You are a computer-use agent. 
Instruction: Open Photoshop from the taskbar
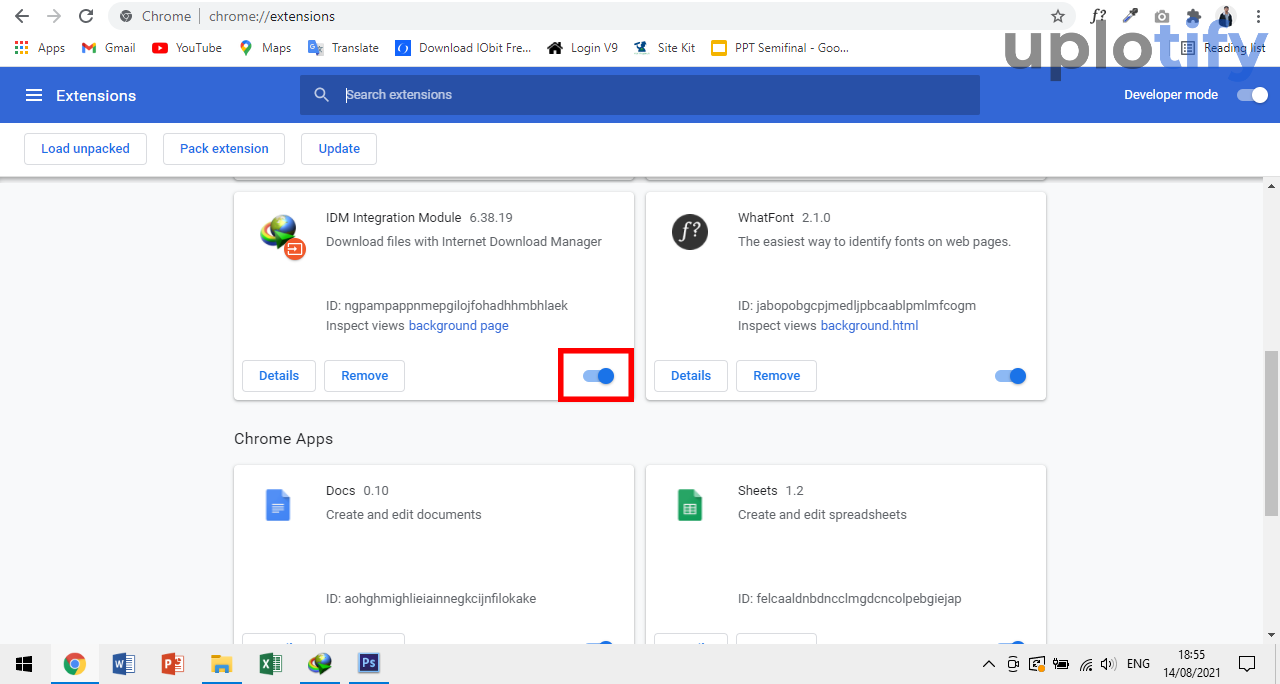click(369, 664)
